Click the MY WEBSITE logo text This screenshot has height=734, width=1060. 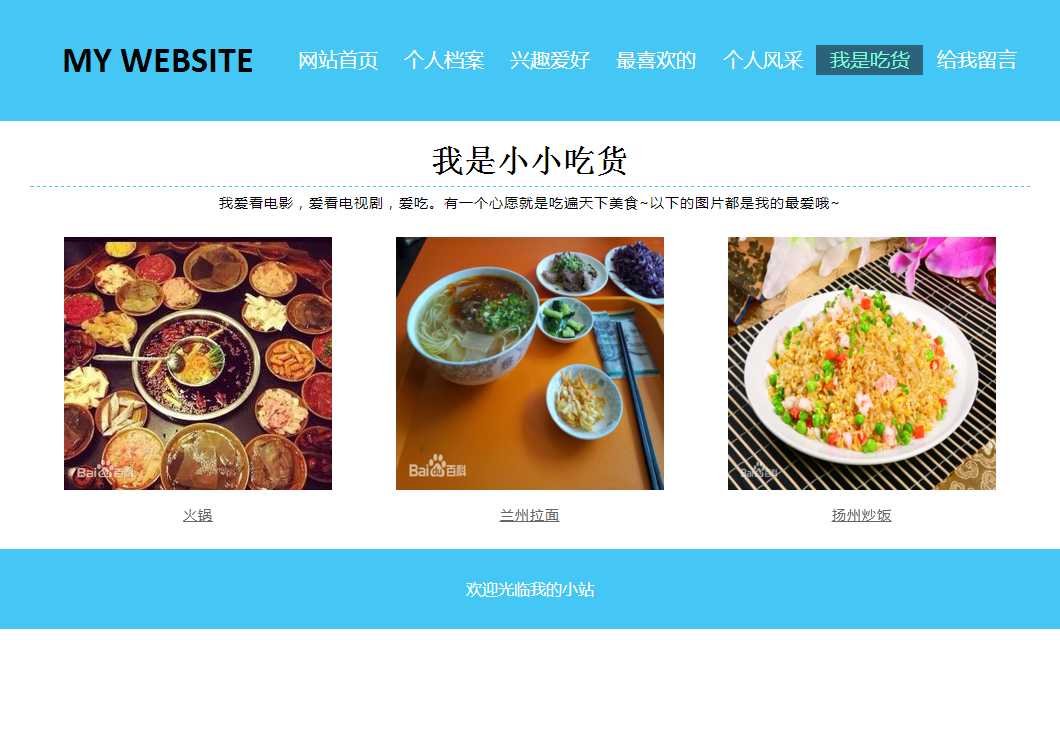click(x=158, y=60)
